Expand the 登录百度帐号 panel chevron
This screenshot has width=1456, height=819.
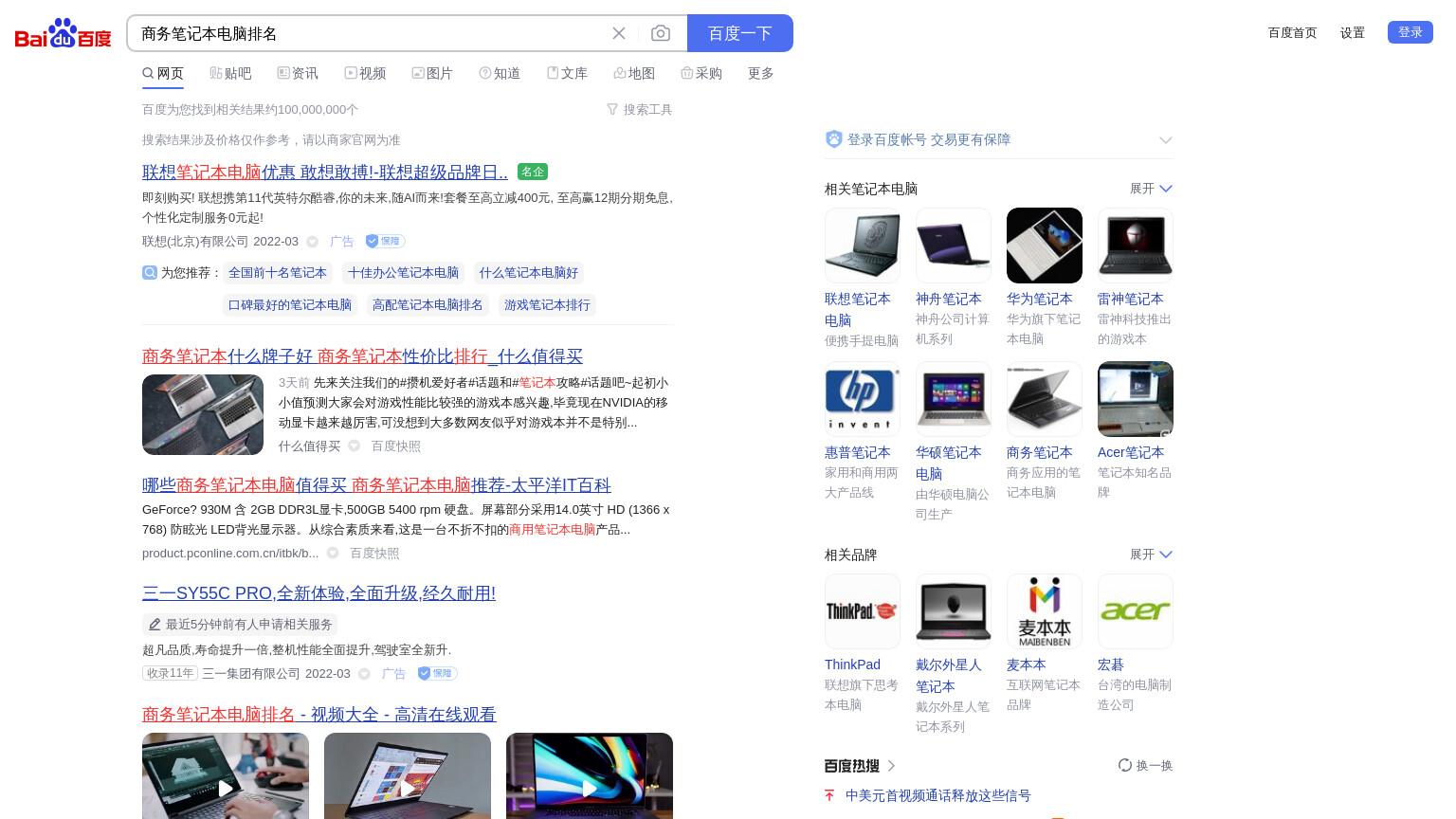click(1166, 140)
